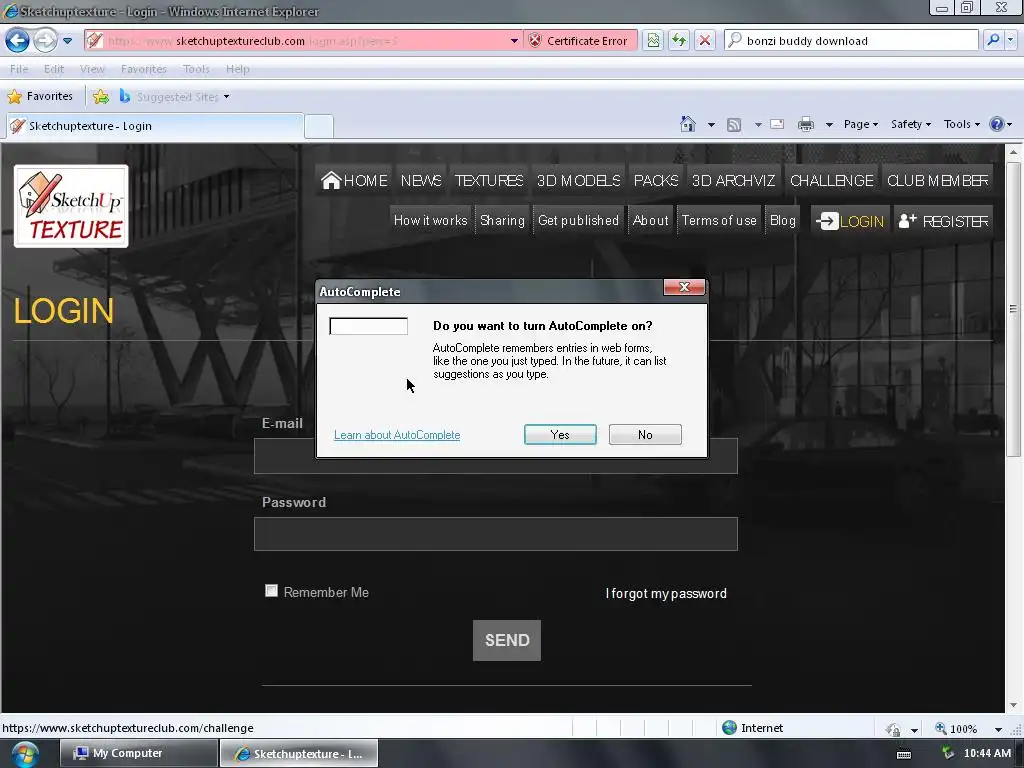Open the Blog link
This screenshot has height=768, width=1024.
point(782,221)
